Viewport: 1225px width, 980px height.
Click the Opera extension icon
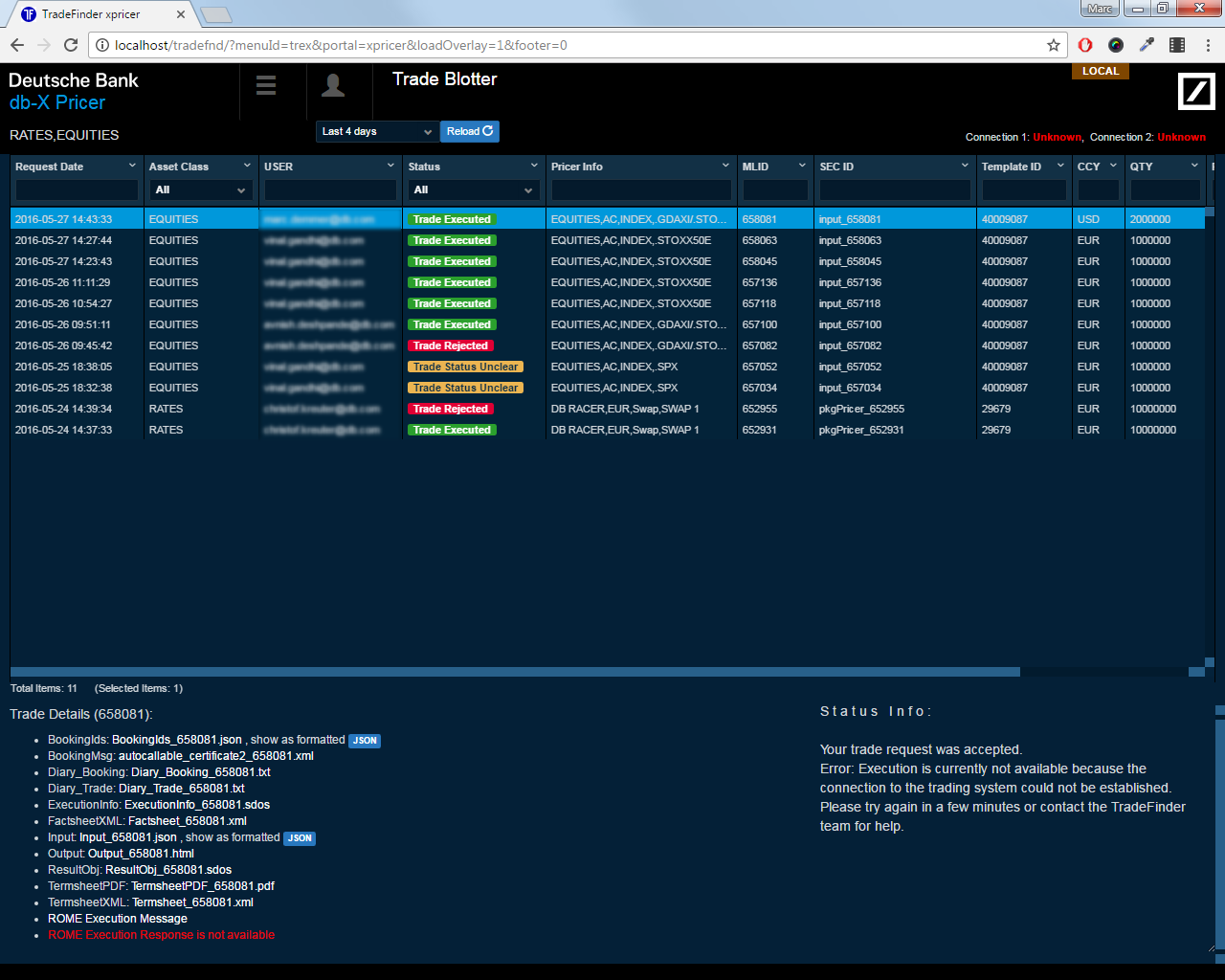coord(1085,45)
